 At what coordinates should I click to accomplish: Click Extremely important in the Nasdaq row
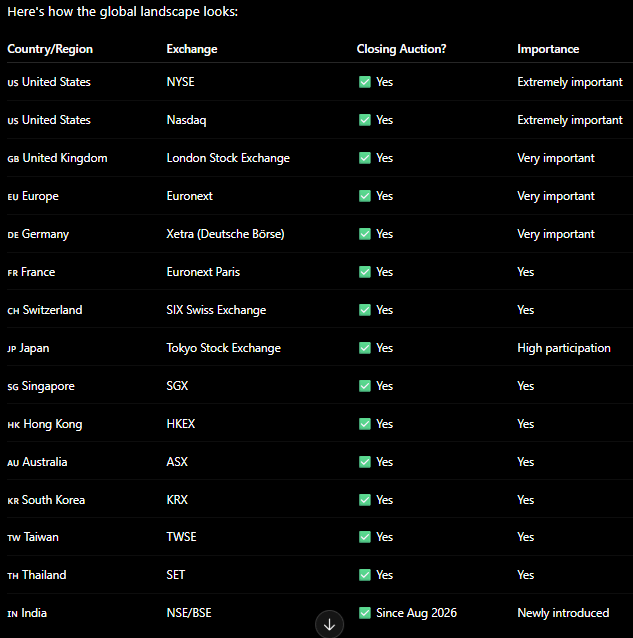click(570, 120)
